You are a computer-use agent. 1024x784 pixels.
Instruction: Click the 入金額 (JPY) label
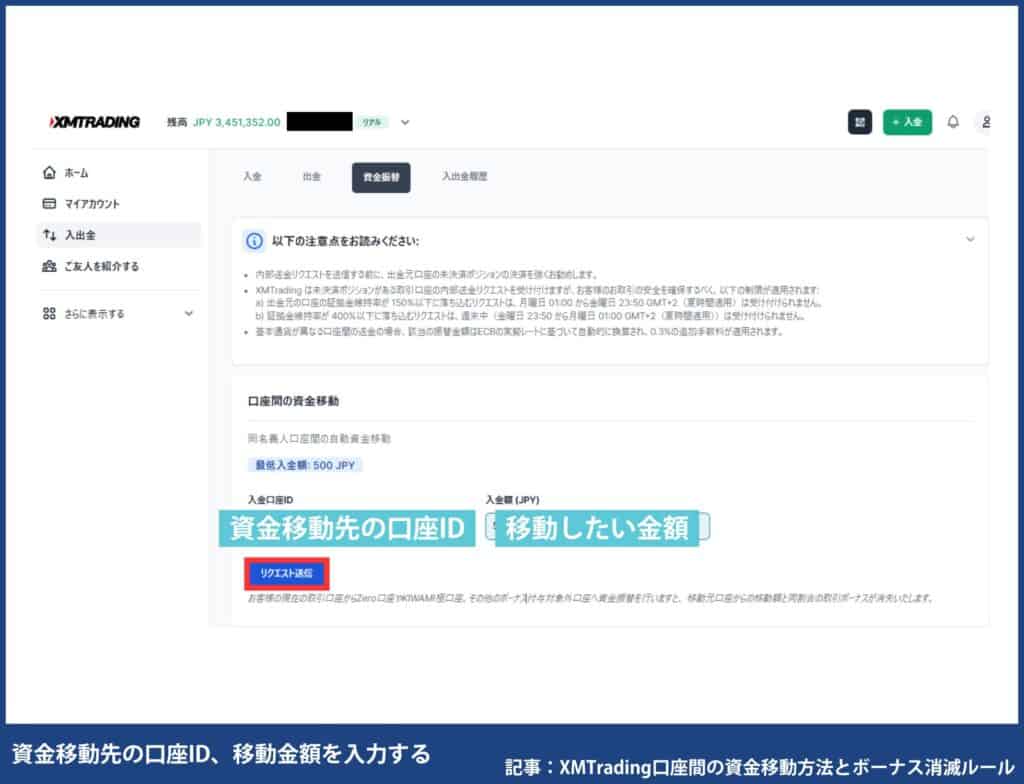[x=513, y=500]
